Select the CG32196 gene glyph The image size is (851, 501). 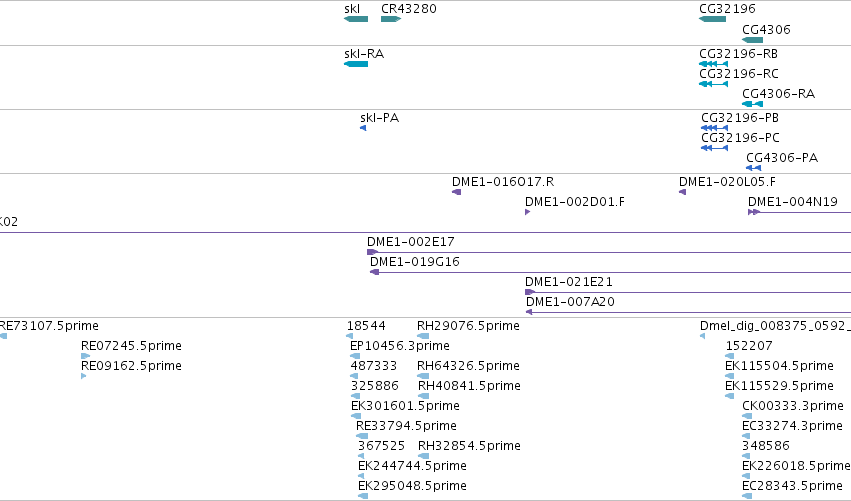(x=713, y=20)
